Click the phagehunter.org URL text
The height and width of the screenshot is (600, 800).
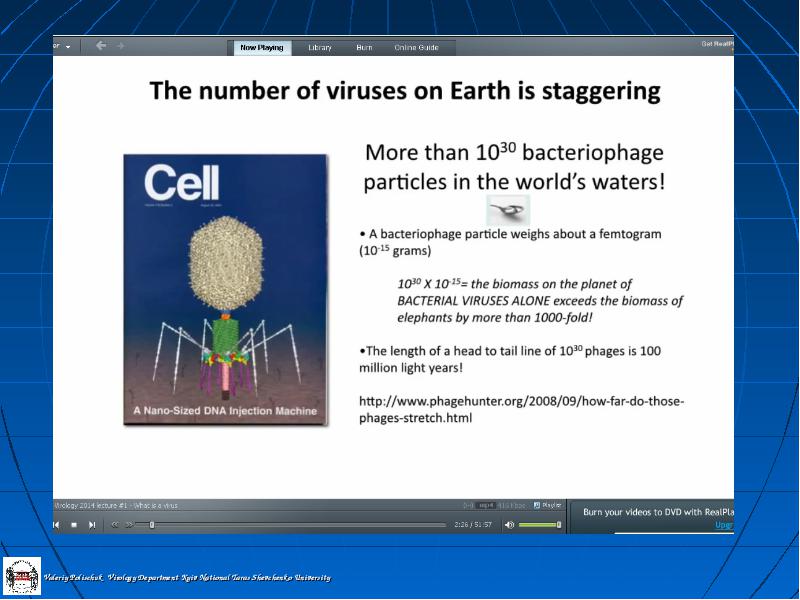(x=521, y=409)
